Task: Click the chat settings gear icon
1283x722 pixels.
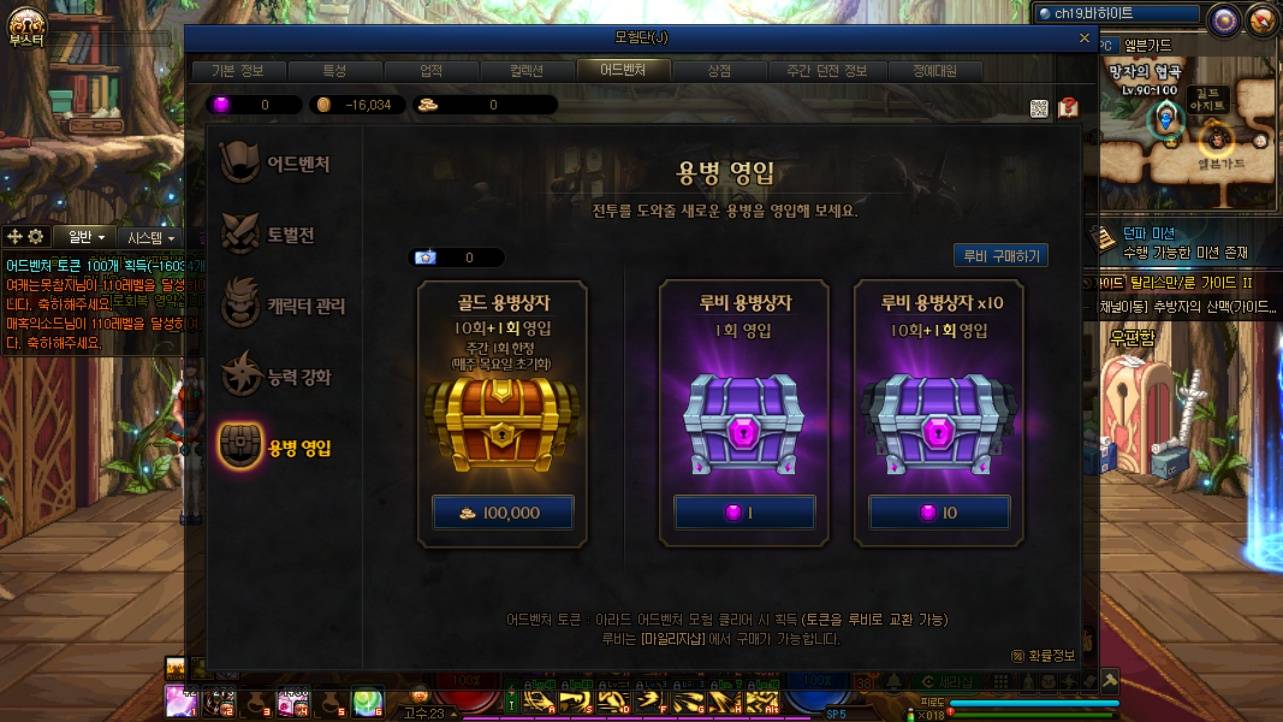Action: [36, 237]
